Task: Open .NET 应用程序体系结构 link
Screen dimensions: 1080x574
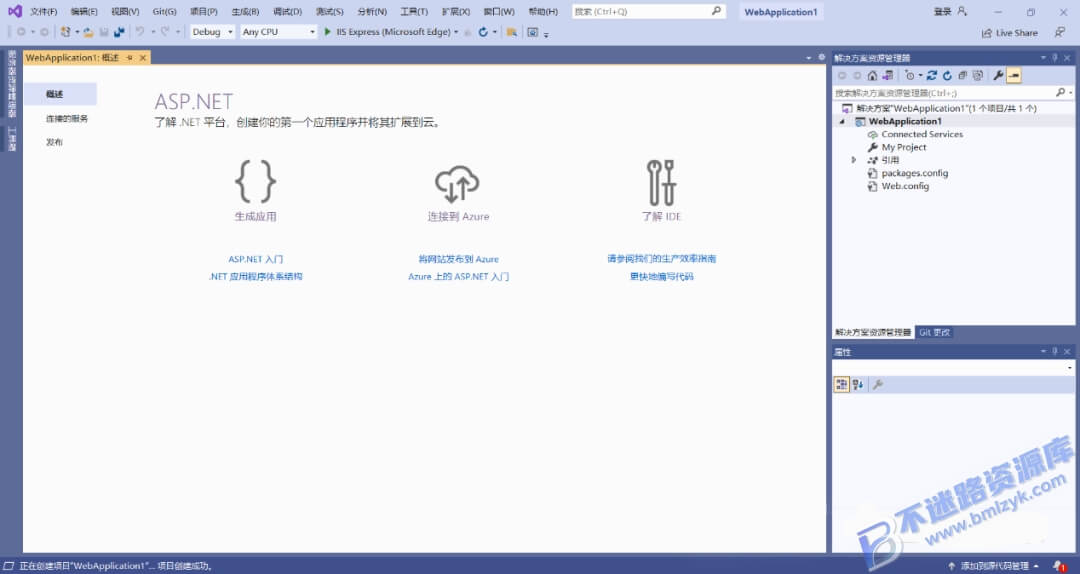Action: [x=256, y=276]
